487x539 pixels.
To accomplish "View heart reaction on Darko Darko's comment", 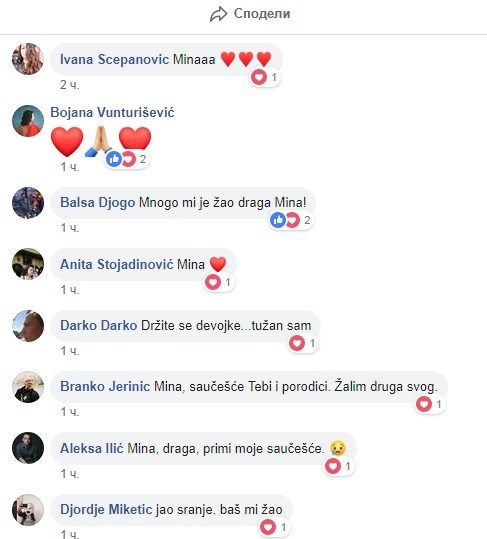I will coord(303,343).
